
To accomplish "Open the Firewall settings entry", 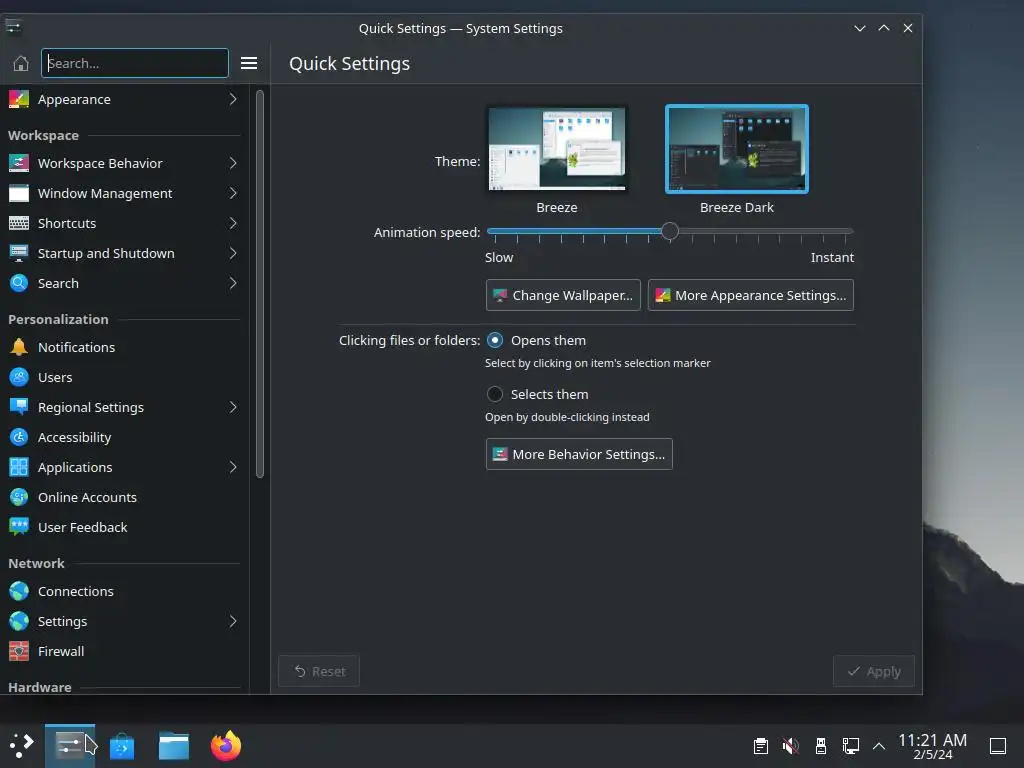I will click(124, 651).
